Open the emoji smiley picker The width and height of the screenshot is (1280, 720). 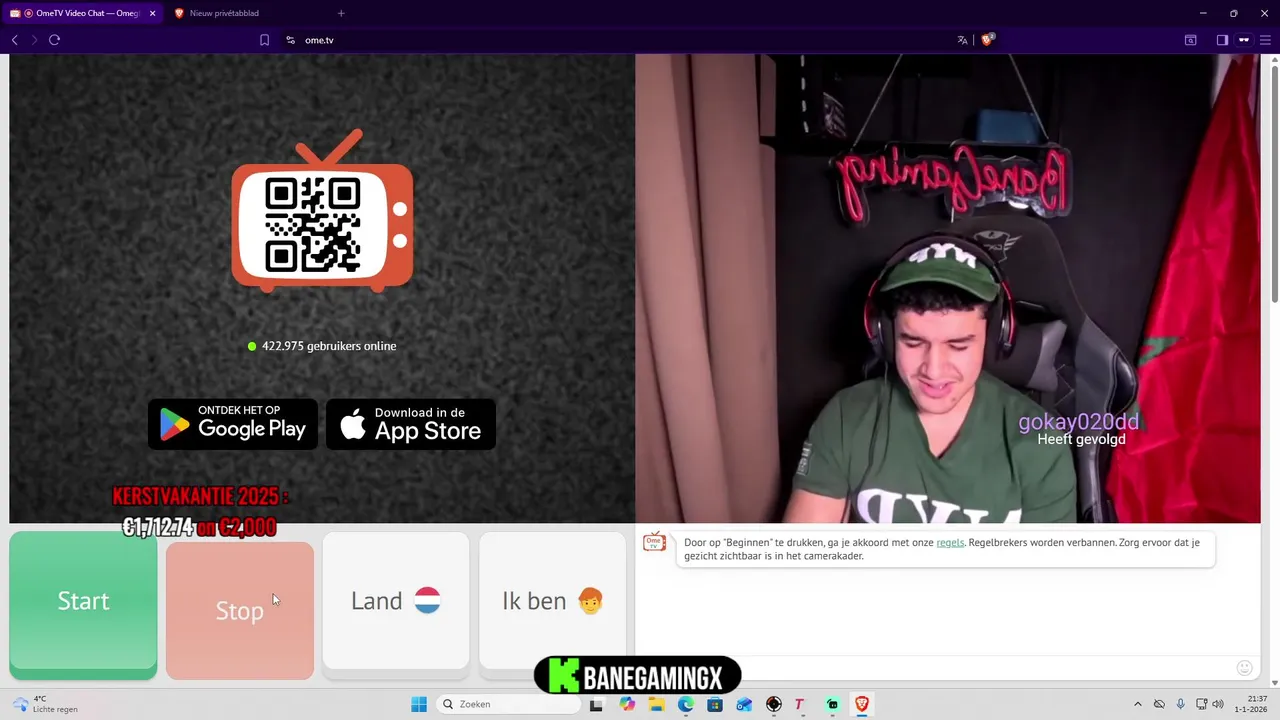point(1245,668)
